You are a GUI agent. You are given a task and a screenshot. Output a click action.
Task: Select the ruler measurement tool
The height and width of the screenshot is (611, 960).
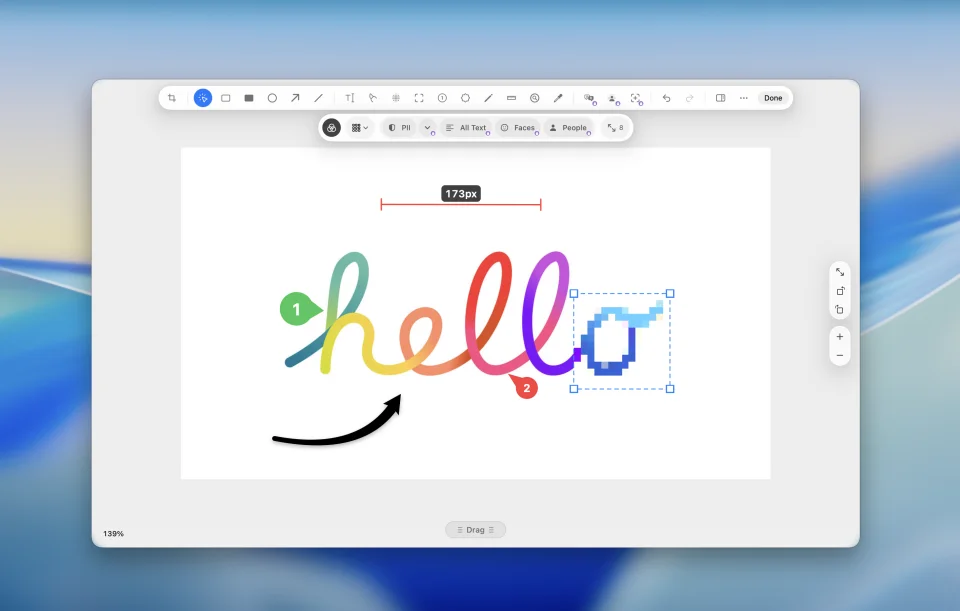coord(512,98)
